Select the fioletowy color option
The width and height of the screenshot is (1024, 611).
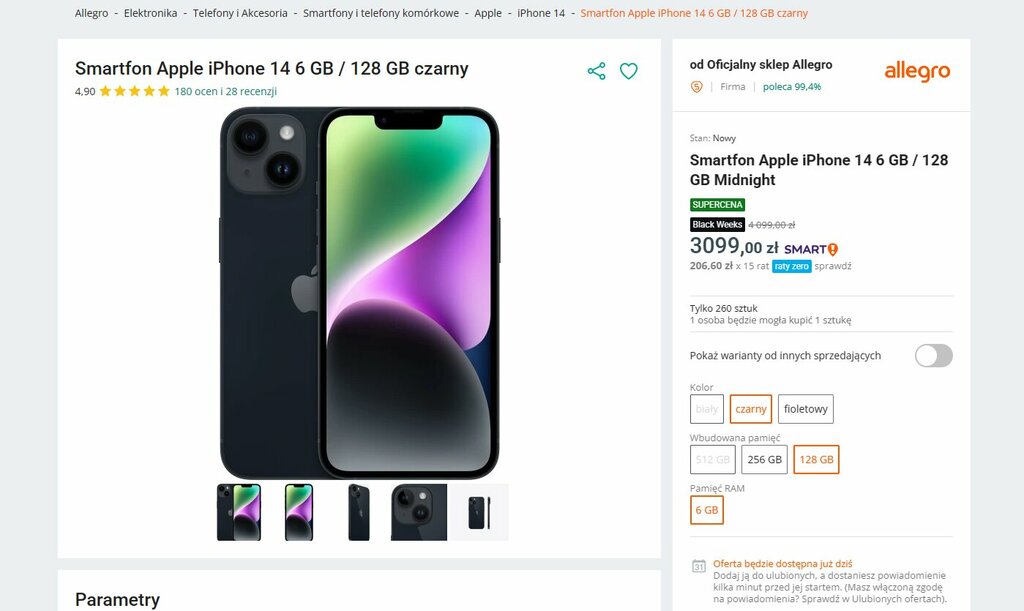coord(805,409)
